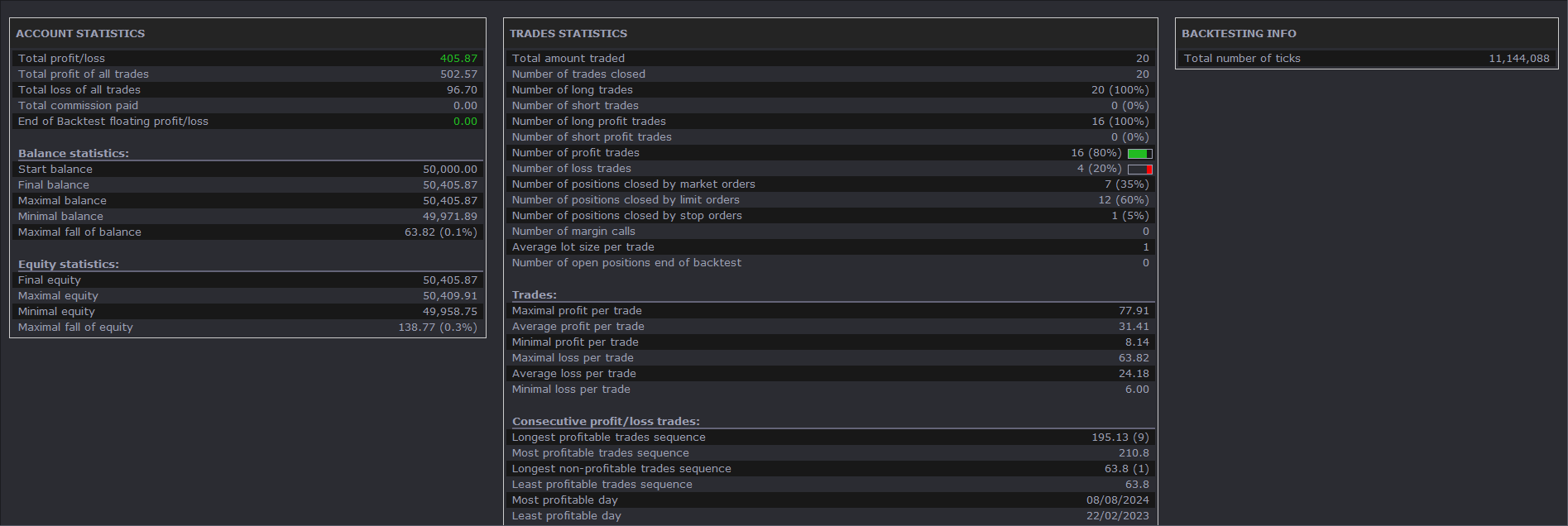The image size is (1568, 526).
Task: Select the Average loss per trade value
Action: tap(1134, 374)
